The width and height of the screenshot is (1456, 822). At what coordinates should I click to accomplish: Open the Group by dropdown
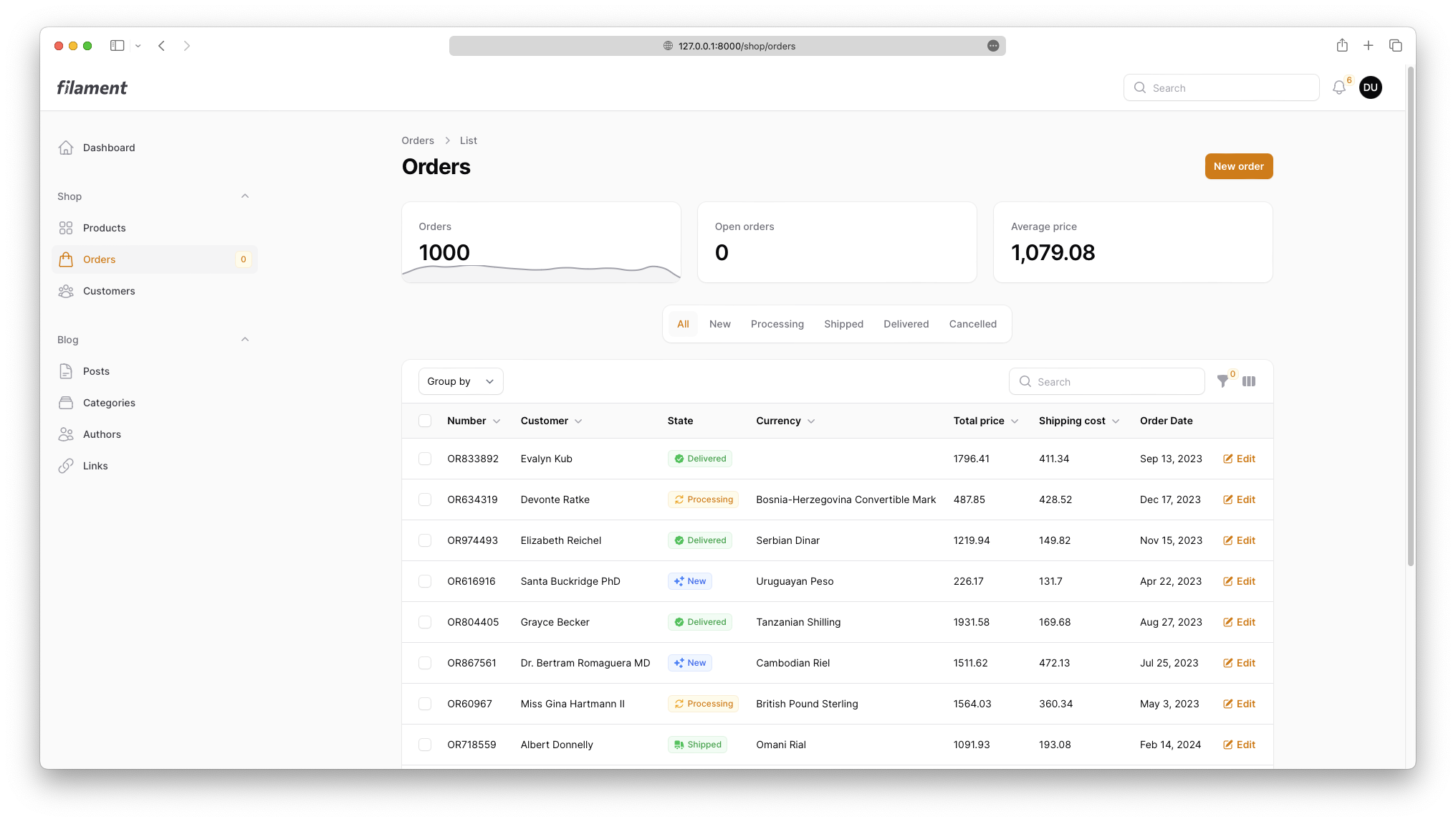(x=461, y=381)
